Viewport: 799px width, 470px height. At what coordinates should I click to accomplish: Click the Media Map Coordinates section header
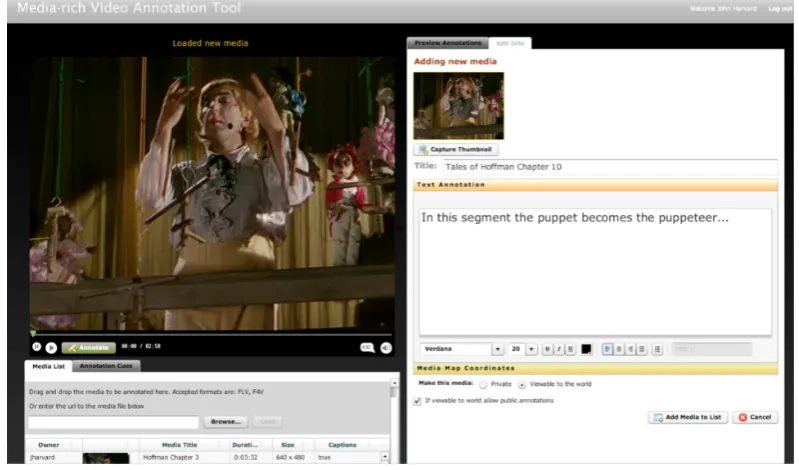[x=595, y=369]
